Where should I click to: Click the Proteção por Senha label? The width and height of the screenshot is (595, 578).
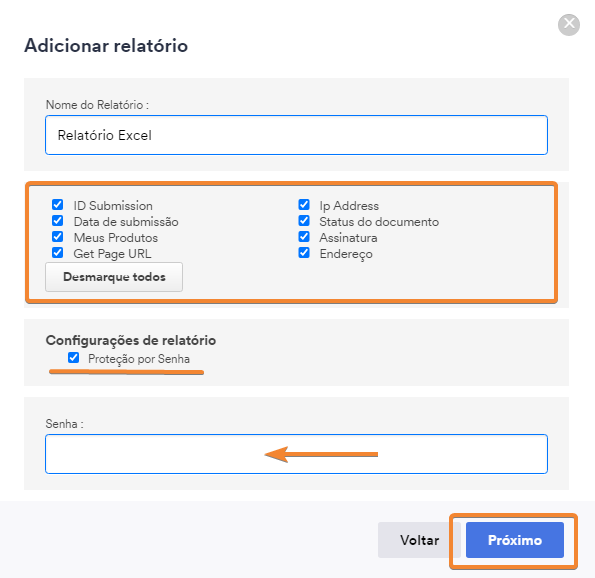pyautogui.click(x=139, y=359)
